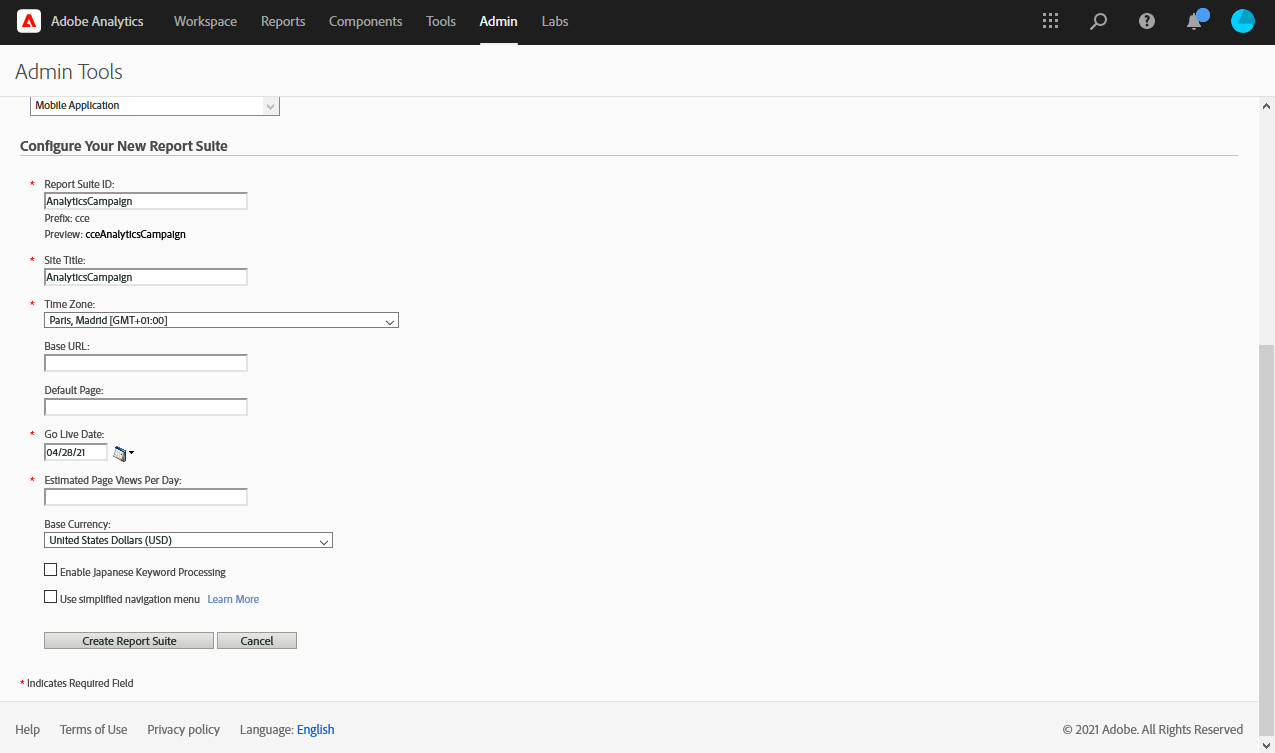This screenshot has width=1275, height=753.
Task: Open the Terms of Use link
Action: click(x=93, y=729)
